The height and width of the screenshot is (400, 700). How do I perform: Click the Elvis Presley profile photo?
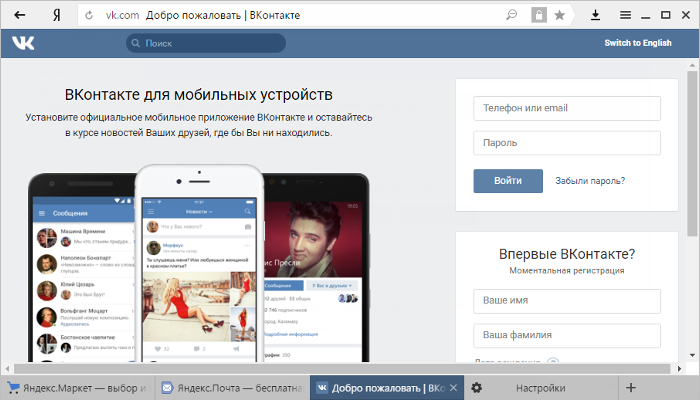coord(312,240)
